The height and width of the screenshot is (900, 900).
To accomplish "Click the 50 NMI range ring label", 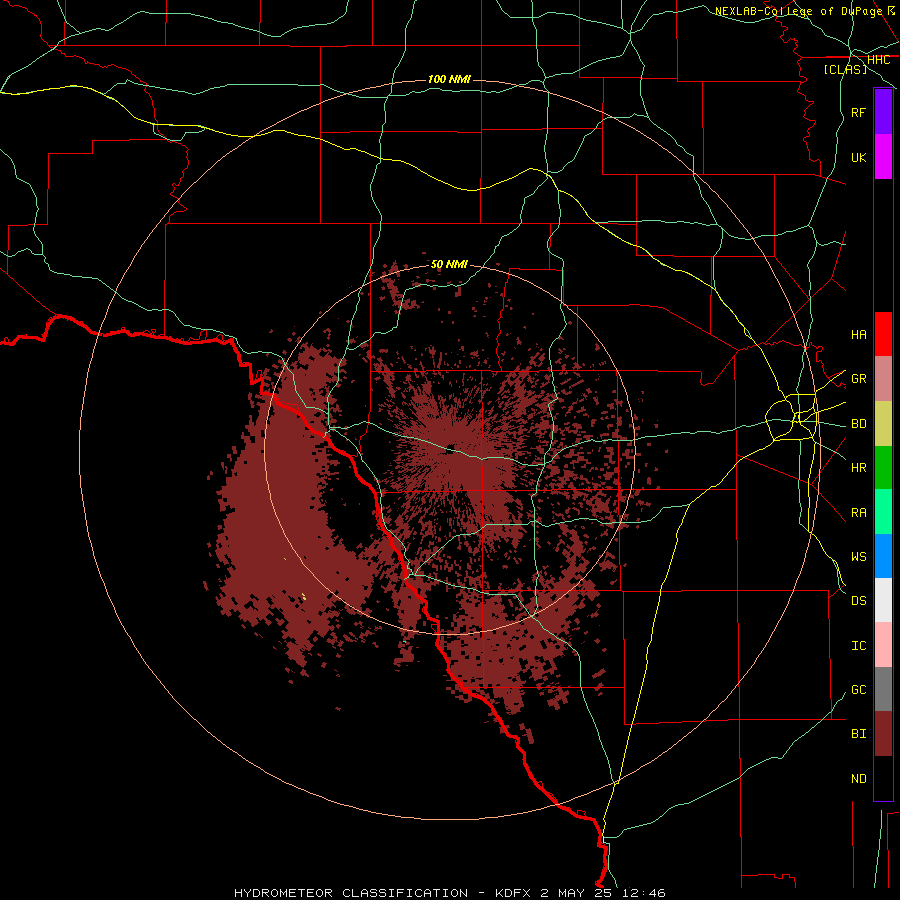I will [x=449, y=264].
